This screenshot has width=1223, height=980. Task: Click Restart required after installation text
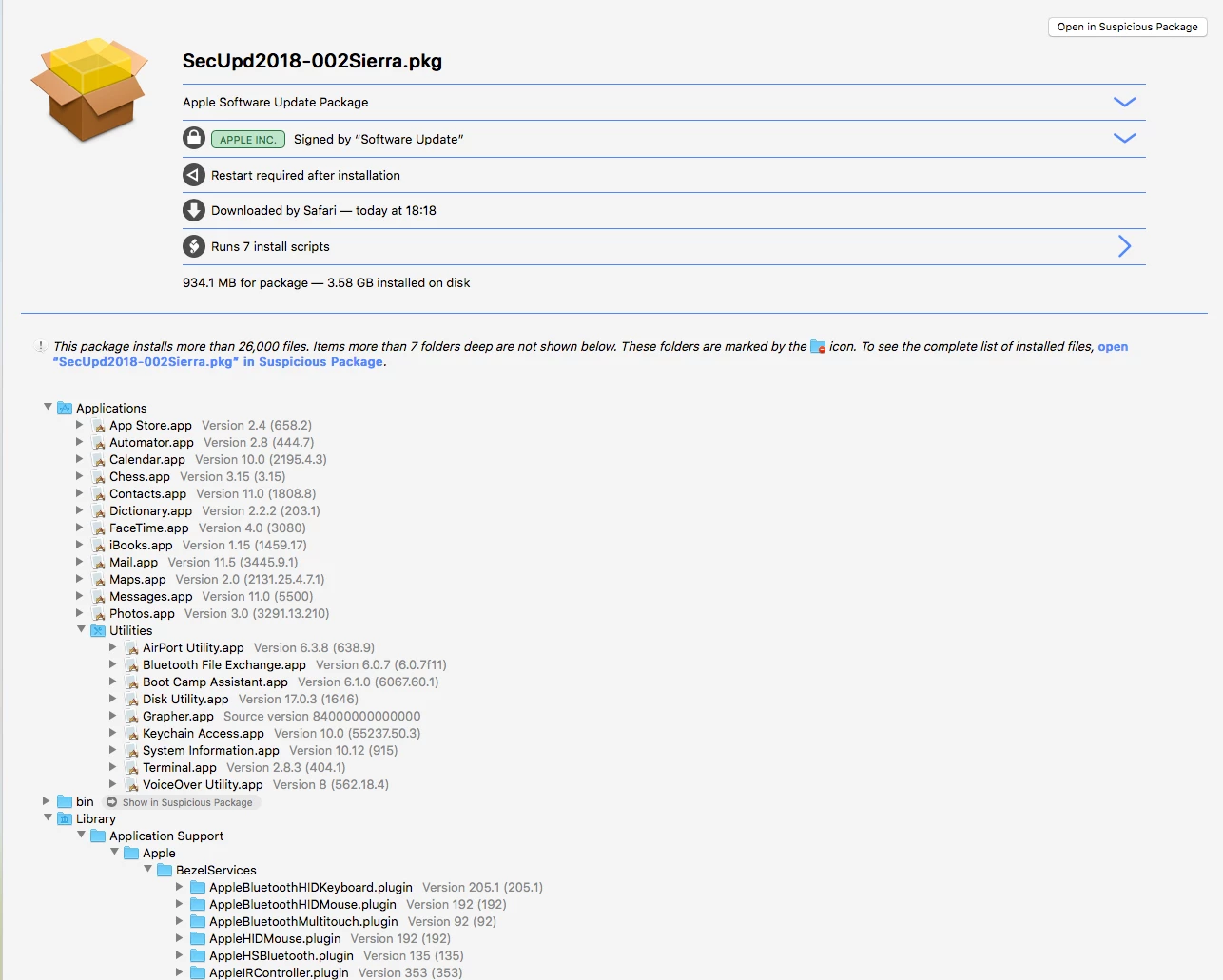[x=305, y=176]
